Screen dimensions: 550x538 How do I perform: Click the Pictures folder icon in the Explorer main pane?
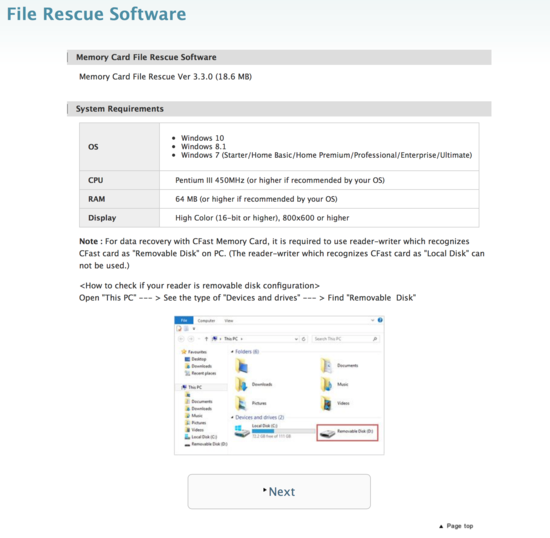241,403
